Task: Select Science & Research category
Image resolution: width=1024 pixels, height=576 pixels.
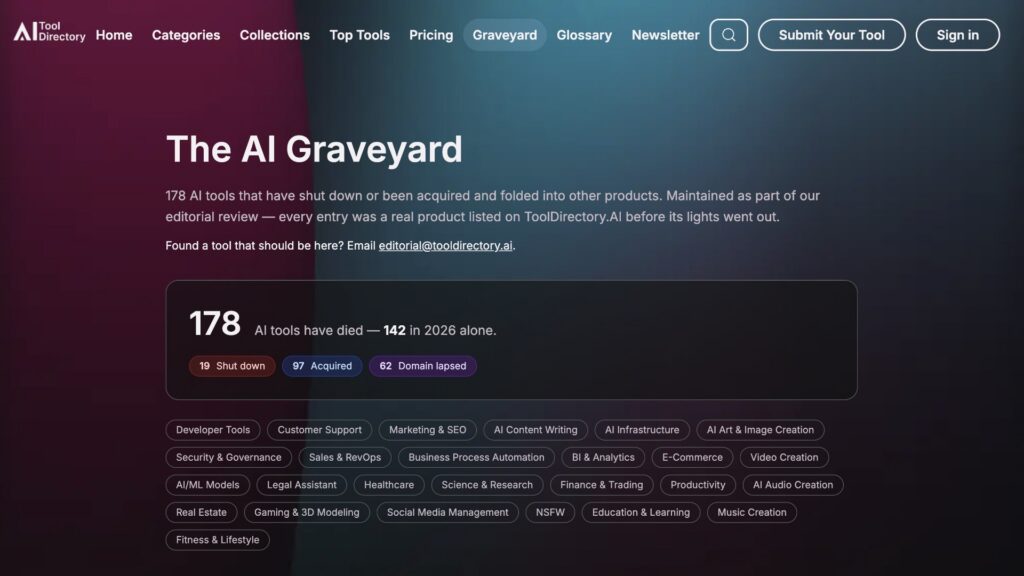Action: coord(487,485)
